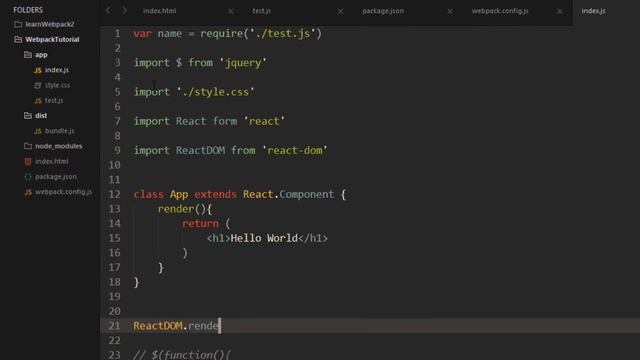Open test.js in the sidebar tree

point(54,100)
